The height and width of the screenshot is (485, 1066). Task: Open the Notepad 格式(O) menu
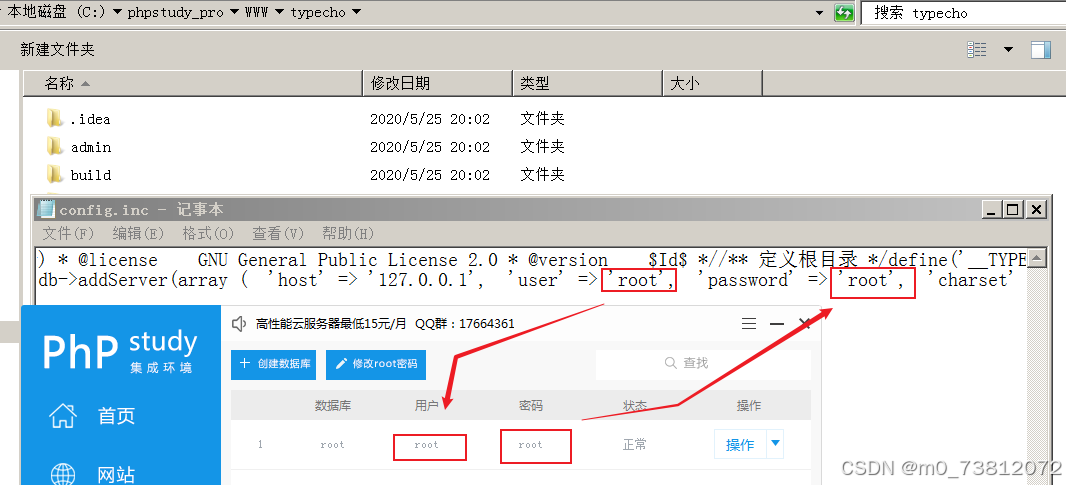click(208, 233)
